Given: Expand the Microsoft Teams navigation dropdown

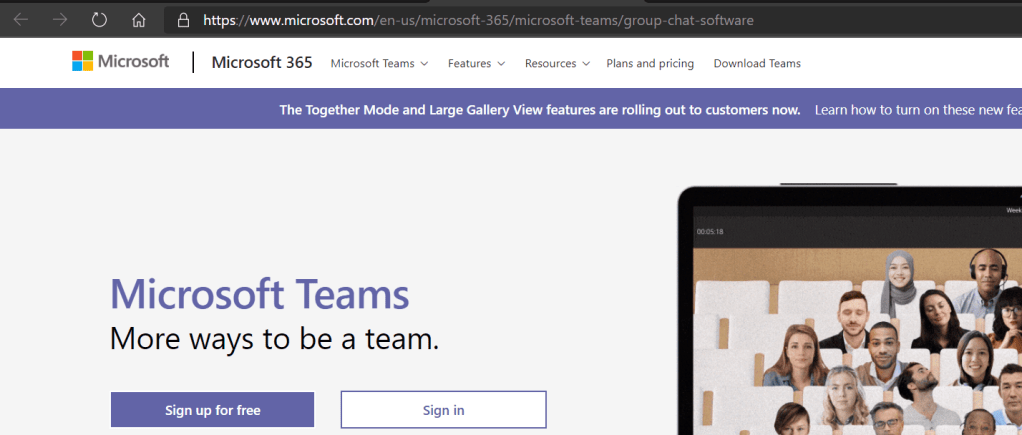Looking at the screenshot, I should (379, 63).
